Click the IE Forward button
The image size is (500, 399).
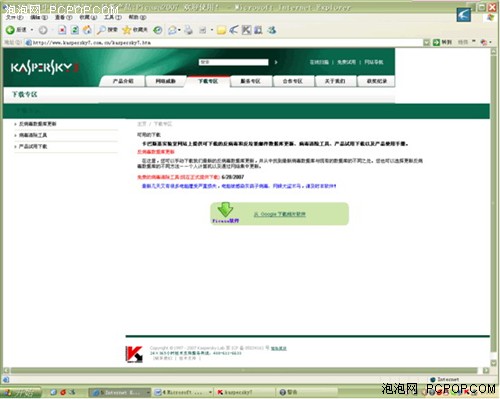tap(43, 30)
